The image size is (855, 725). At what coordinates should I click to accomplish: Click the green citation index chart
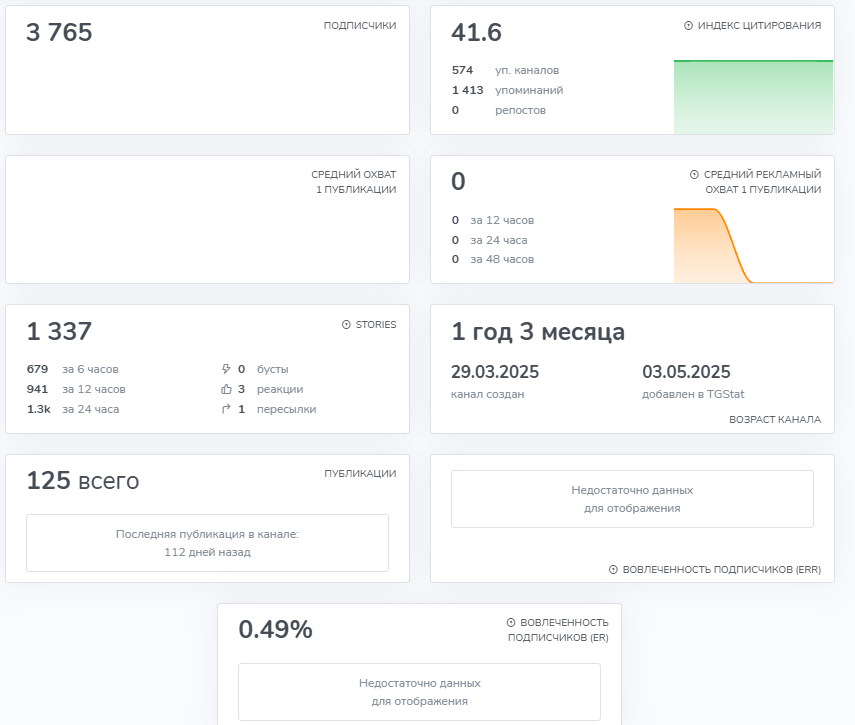754,97
